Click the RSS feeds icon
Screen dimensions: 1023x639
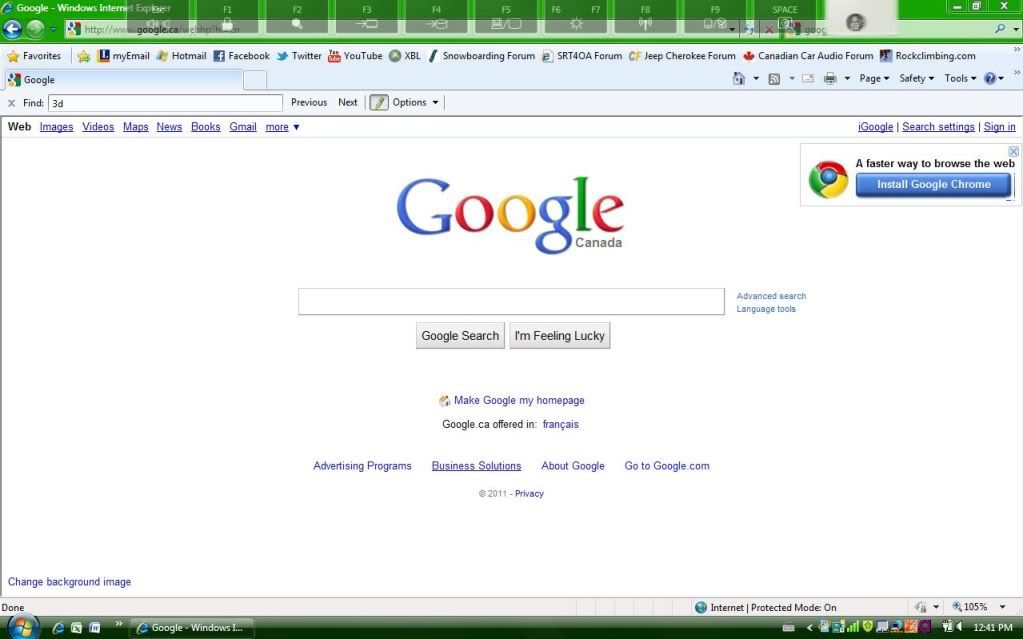coord(774,78)
